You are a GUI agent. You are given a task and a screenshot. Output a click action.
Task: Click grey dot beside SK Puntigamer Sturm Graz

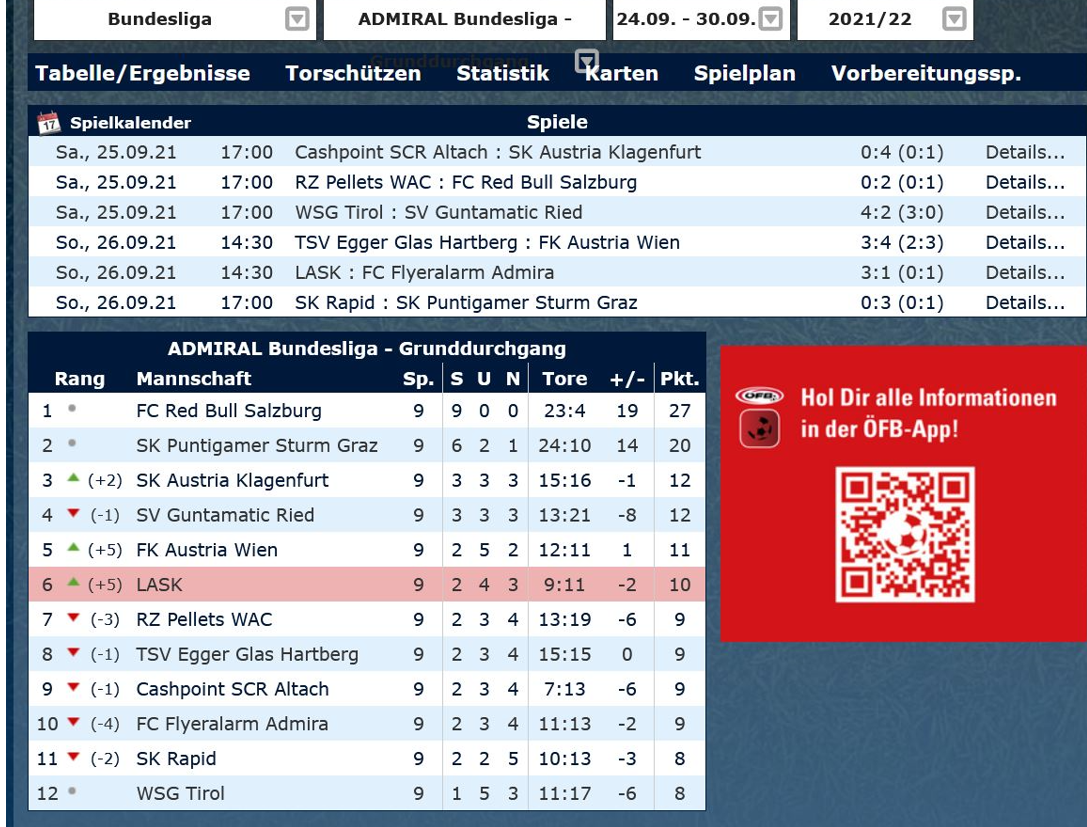(72, 443)
